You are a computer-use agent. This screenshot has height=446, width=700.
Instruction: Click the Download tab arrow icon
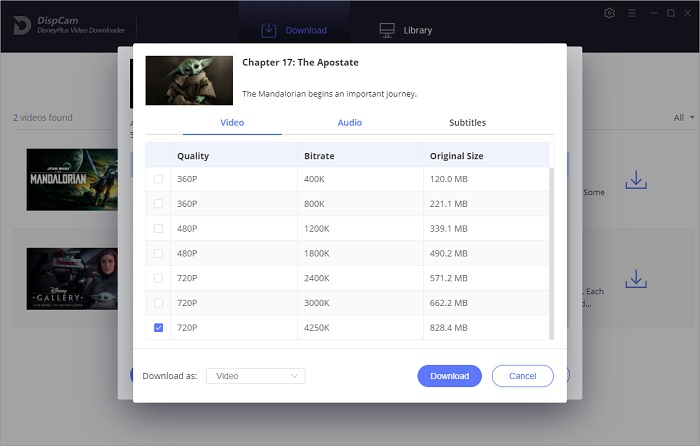coord(268,30)
